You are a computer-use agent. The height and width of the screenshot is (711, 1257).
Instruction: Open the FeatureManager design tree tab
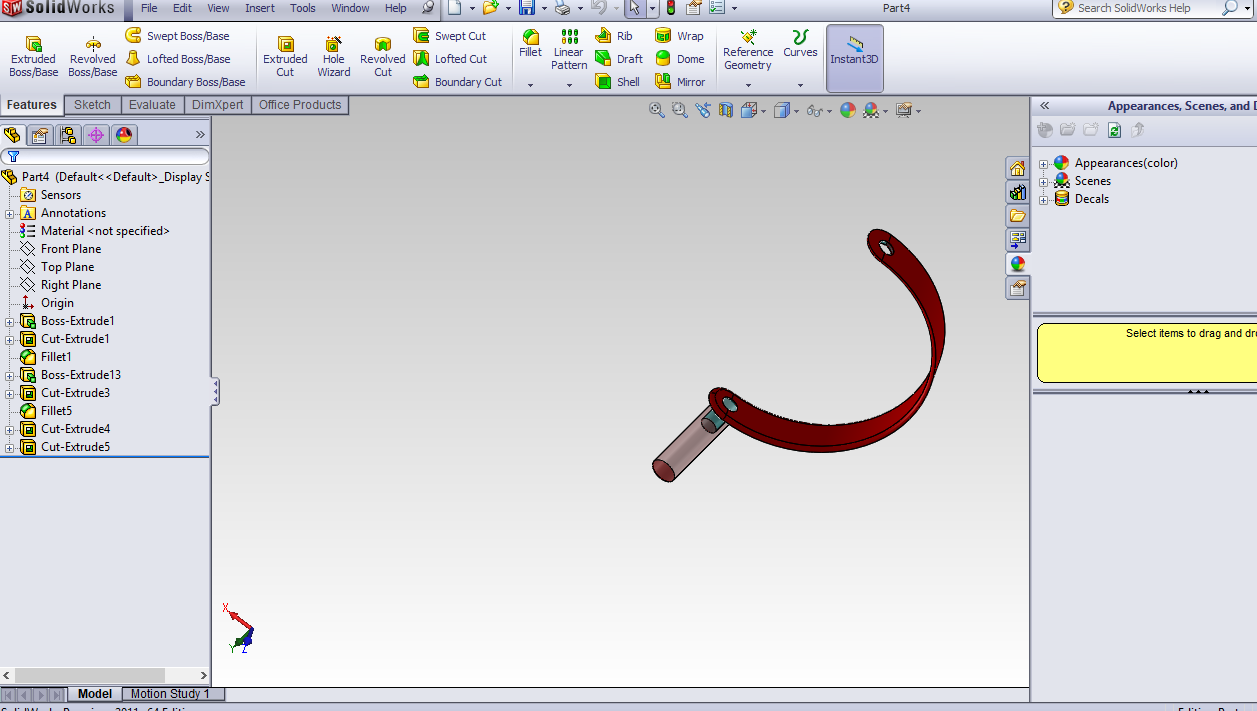click(x=13, y=135)
